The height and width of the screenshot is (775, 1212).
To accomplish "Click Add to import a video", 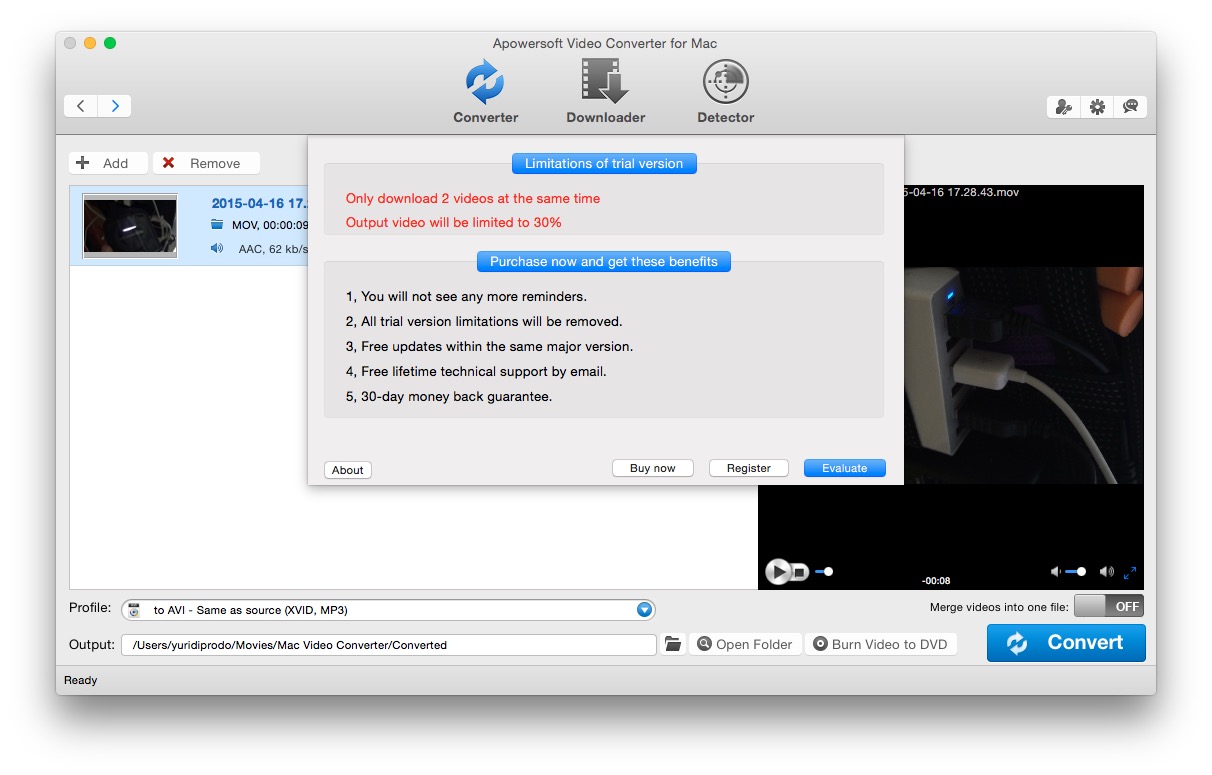I will click(108, 163).
